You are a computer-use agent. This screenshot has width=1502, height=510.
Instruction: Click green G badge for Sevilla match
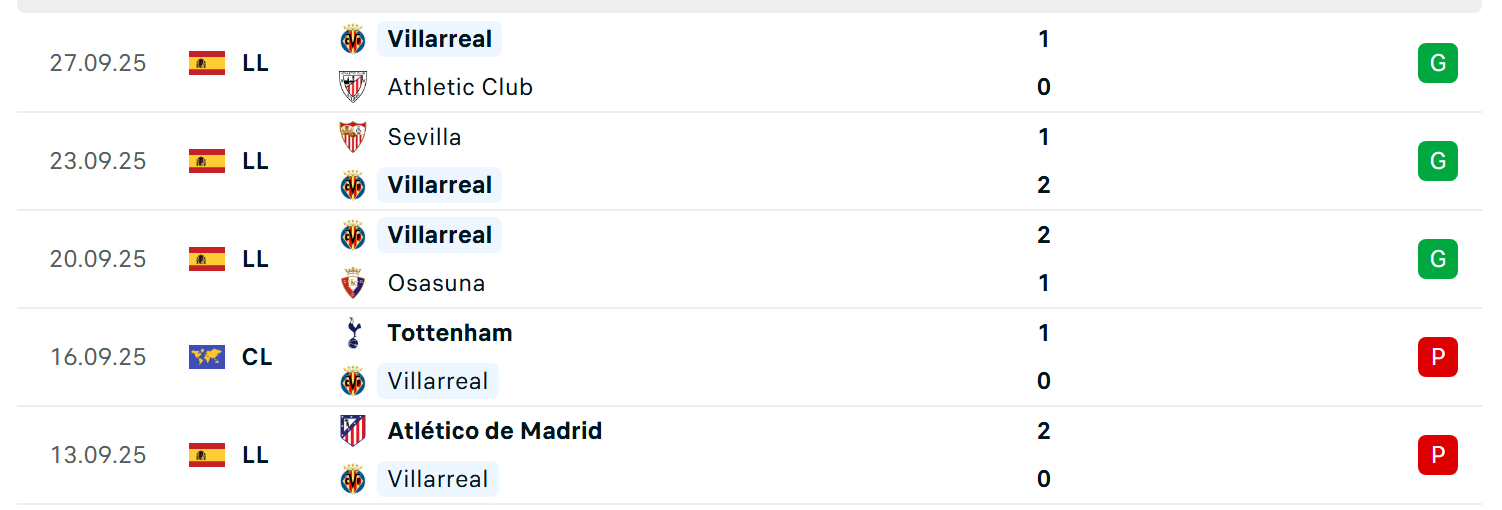pos(1437,161)
